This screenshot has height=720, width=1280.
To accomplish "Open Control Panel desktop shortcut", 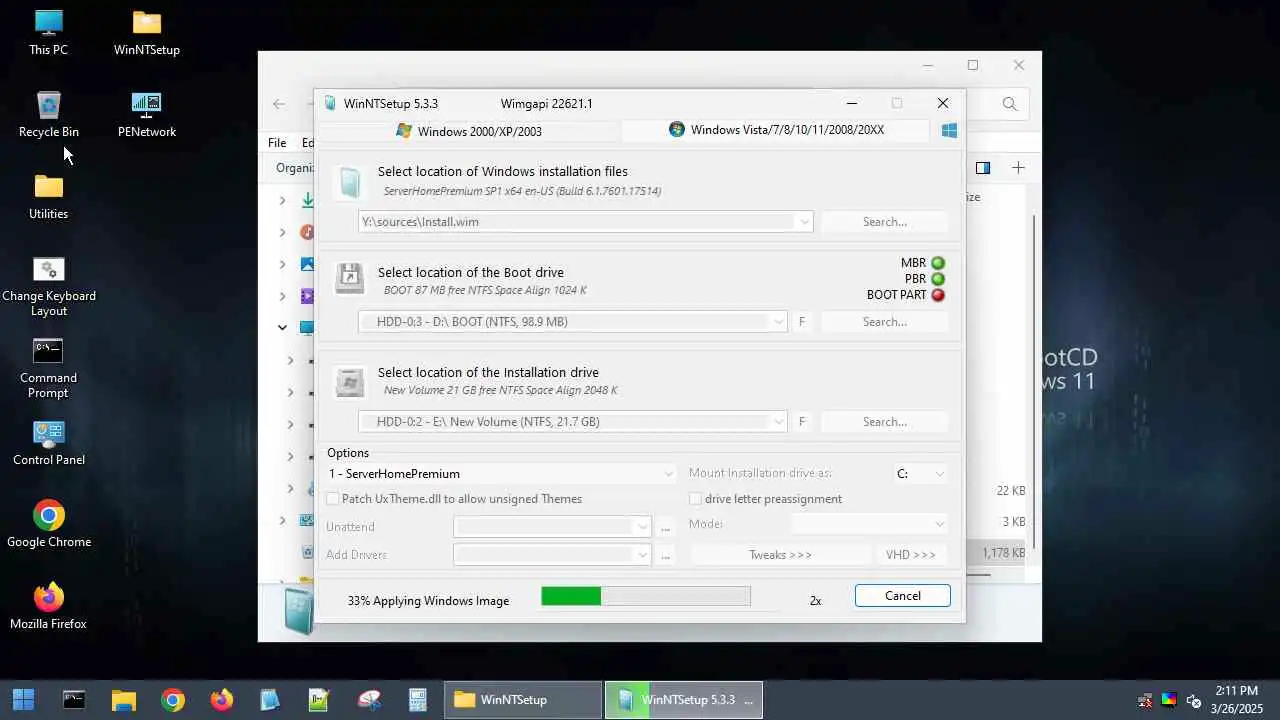I will [x=48, y=442].
